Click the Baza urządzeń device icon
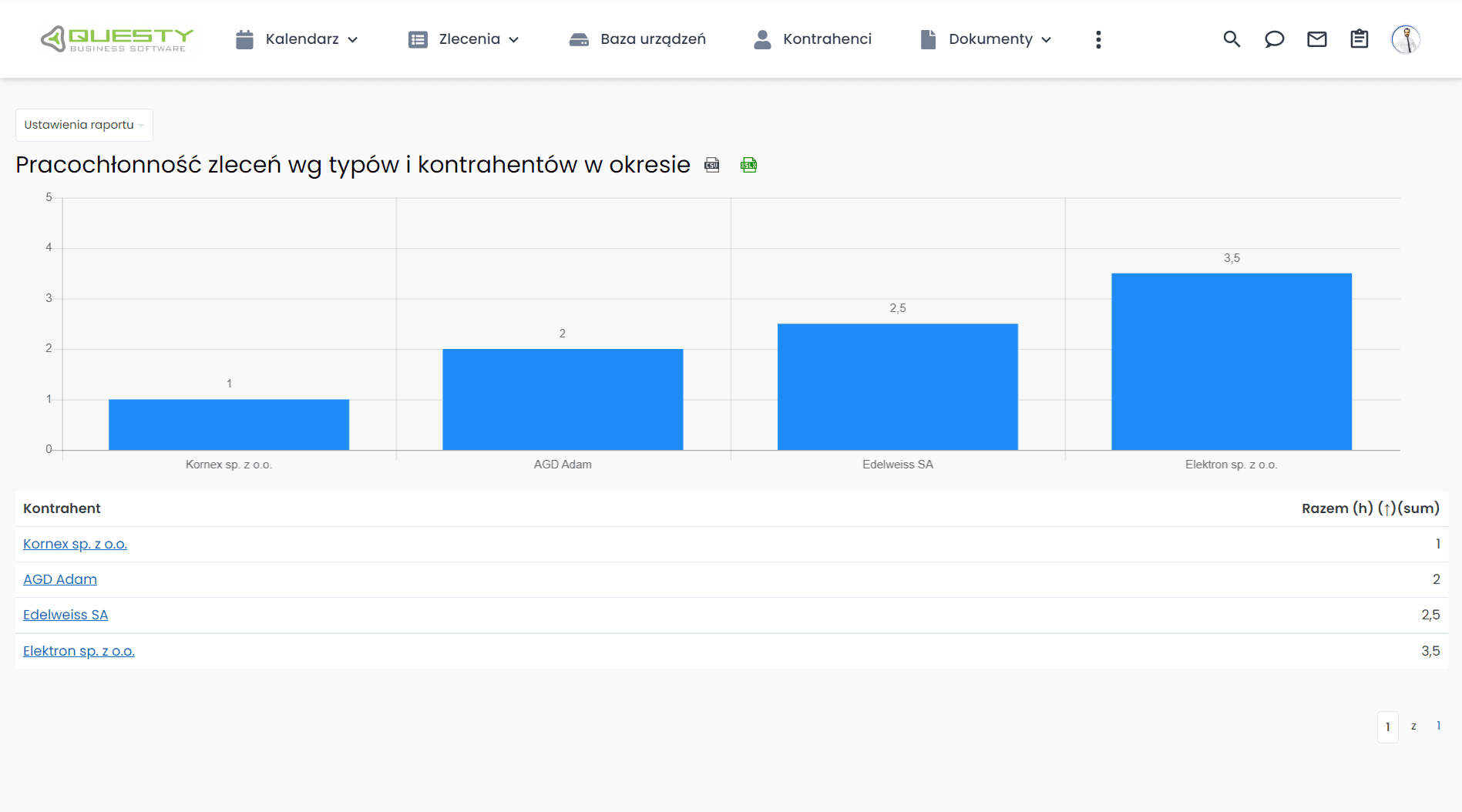This screenshot has height=812, width=1462. click(x=579, y=39)
